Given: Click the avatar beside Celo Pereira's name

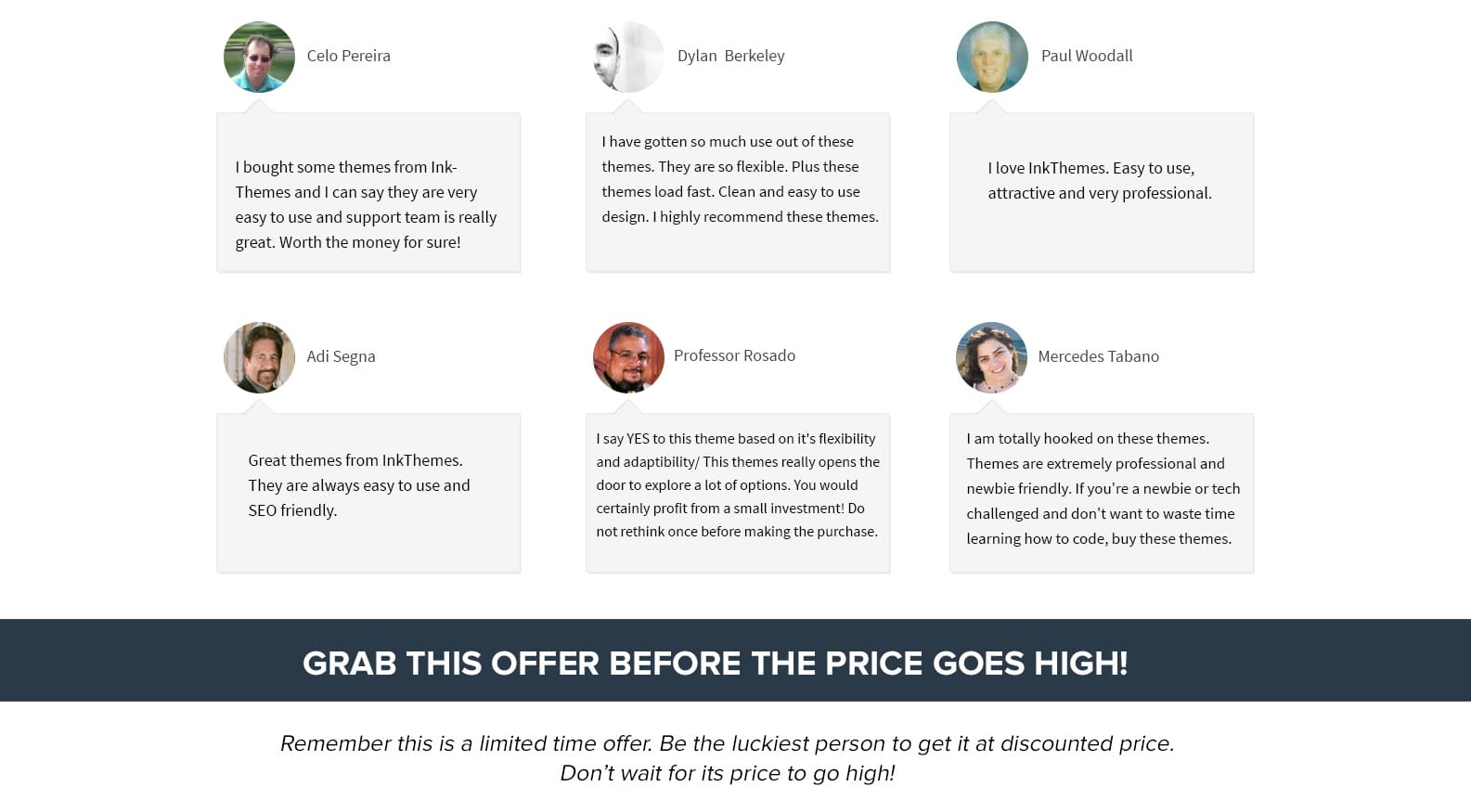Looking at the screenshot, I should point(259,57).
